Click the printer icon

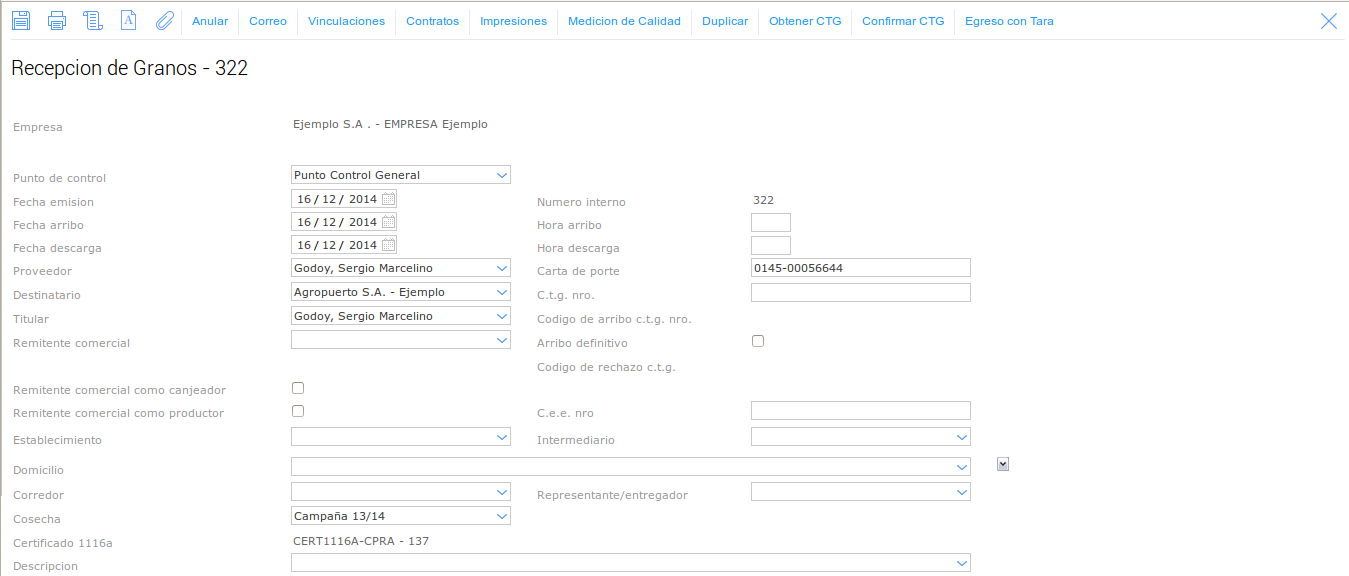57,21
